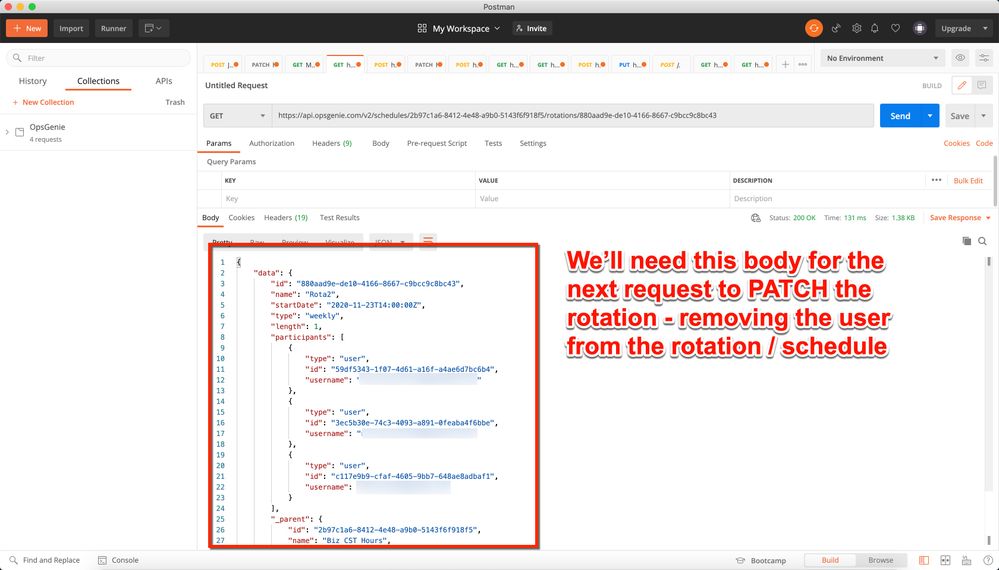Search within the response body
The image size is (999, 570).
pyautogui.click(x=982, y=241)
